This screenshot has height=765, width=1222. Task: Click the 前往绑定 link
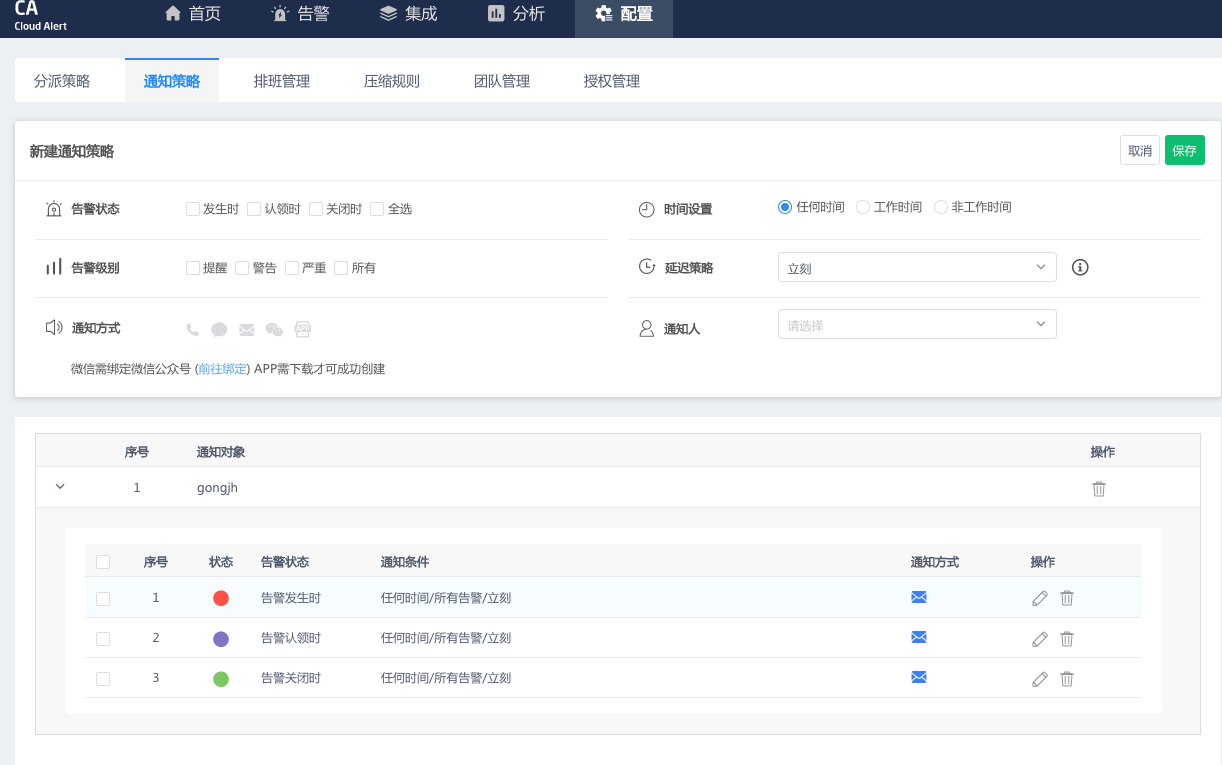(x=221, y=368)
